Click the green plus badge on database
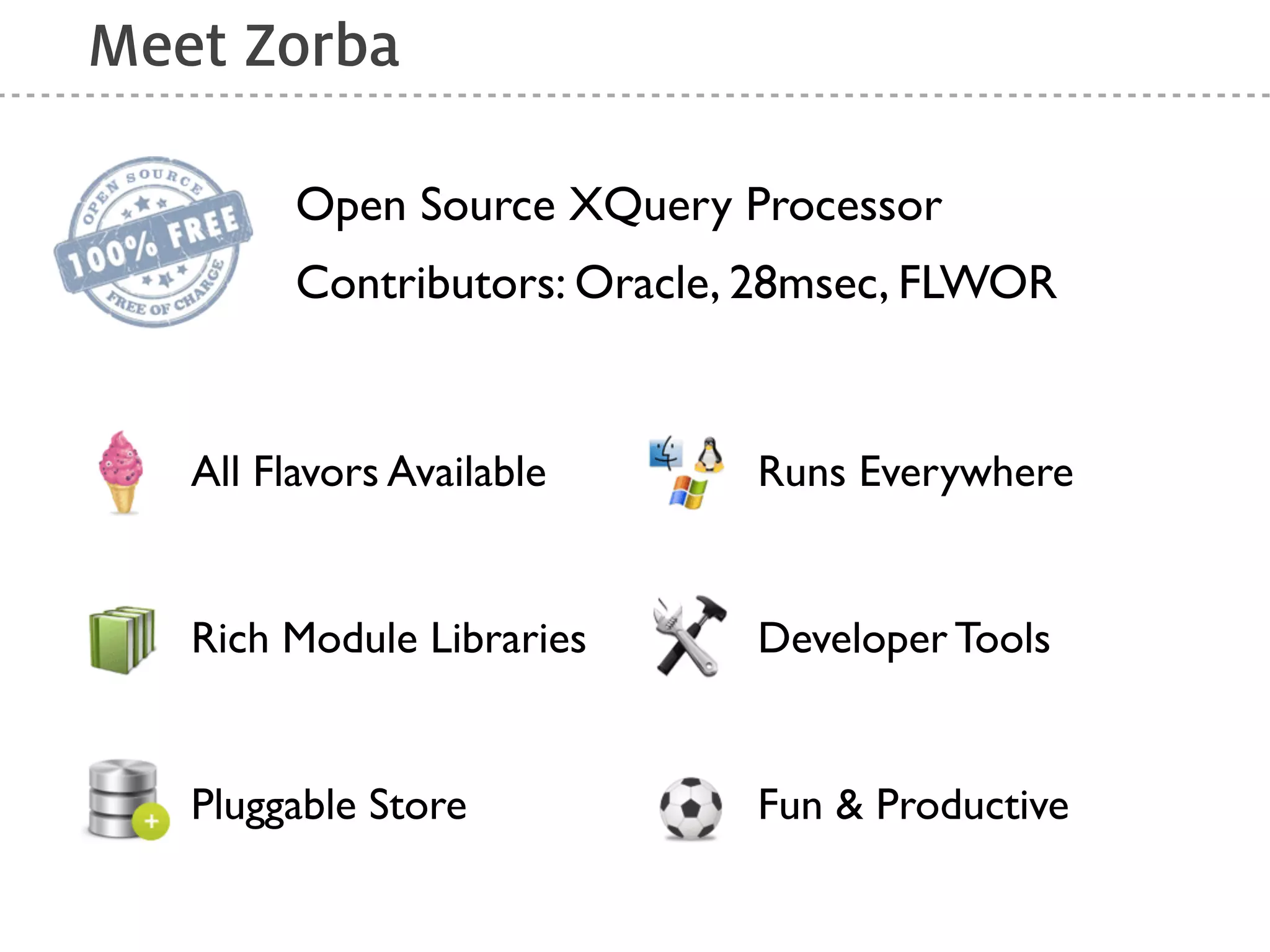Image resolution: width=1270 pixels, height=952 pixels. click(x=151, y=822)
